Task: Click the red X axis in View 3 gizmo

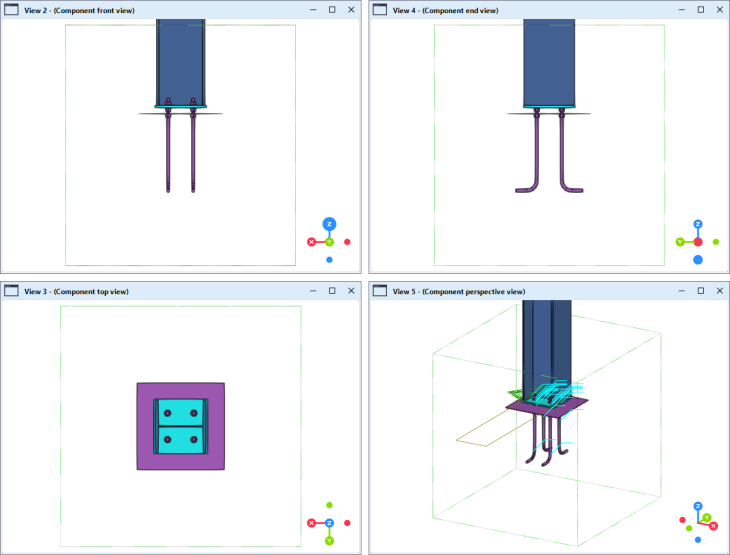Action: pyautogui.click(x=311, y=523)
